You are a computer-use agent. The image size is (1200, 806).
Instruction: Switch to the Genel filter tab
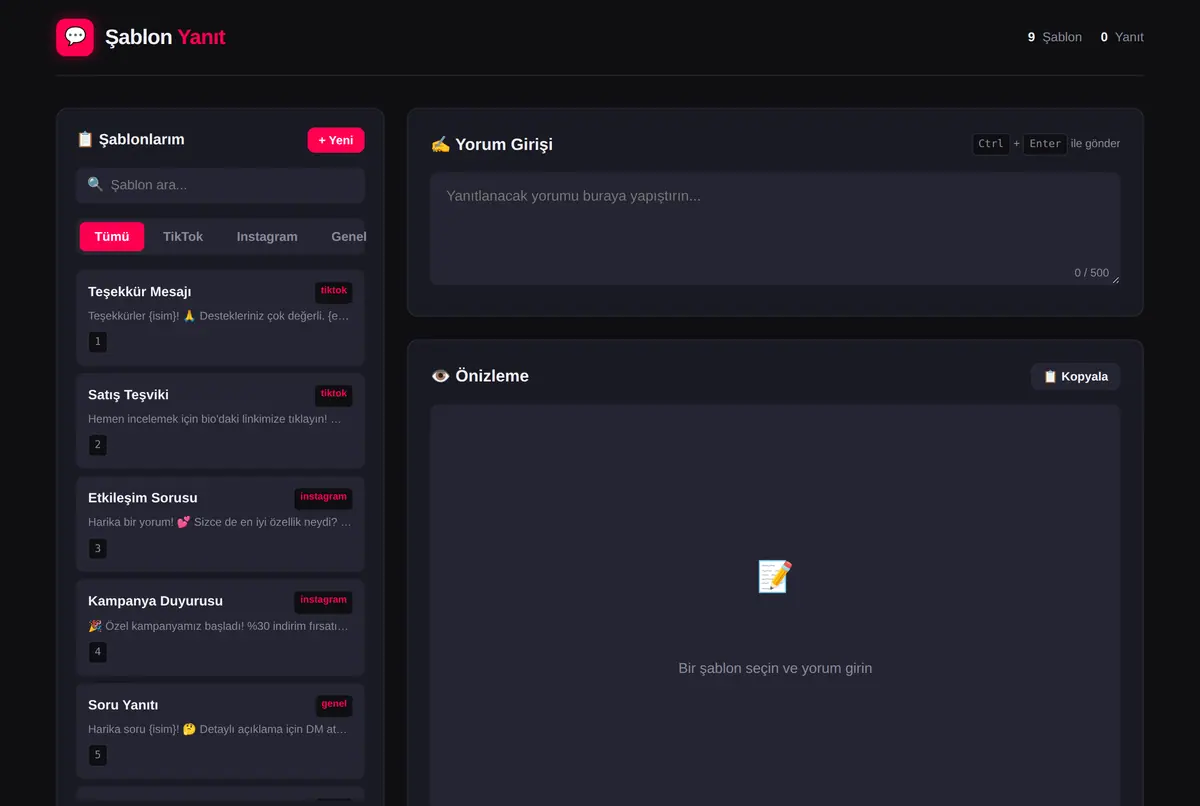[x=348, y=237]
